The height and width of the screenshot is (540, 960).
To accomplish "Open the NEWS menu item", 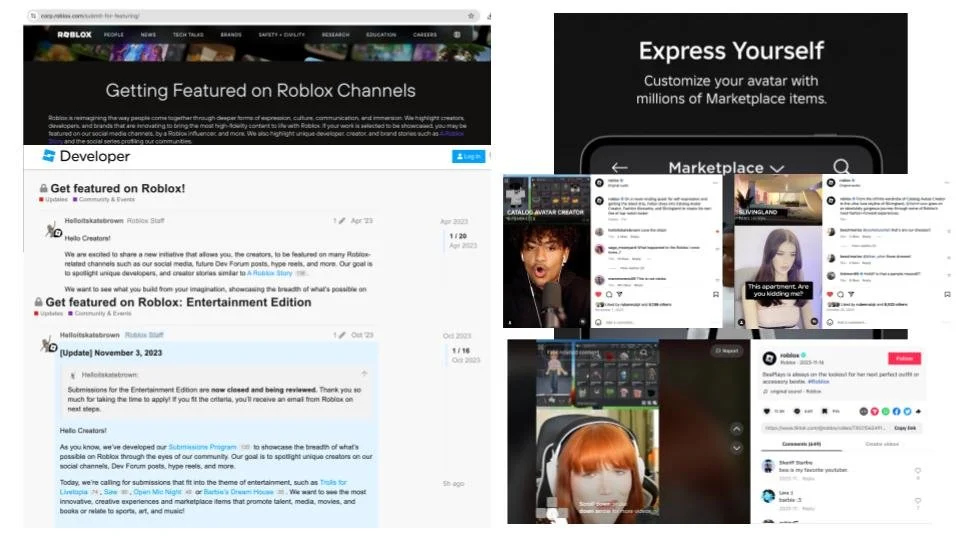I will click(148, 35).
